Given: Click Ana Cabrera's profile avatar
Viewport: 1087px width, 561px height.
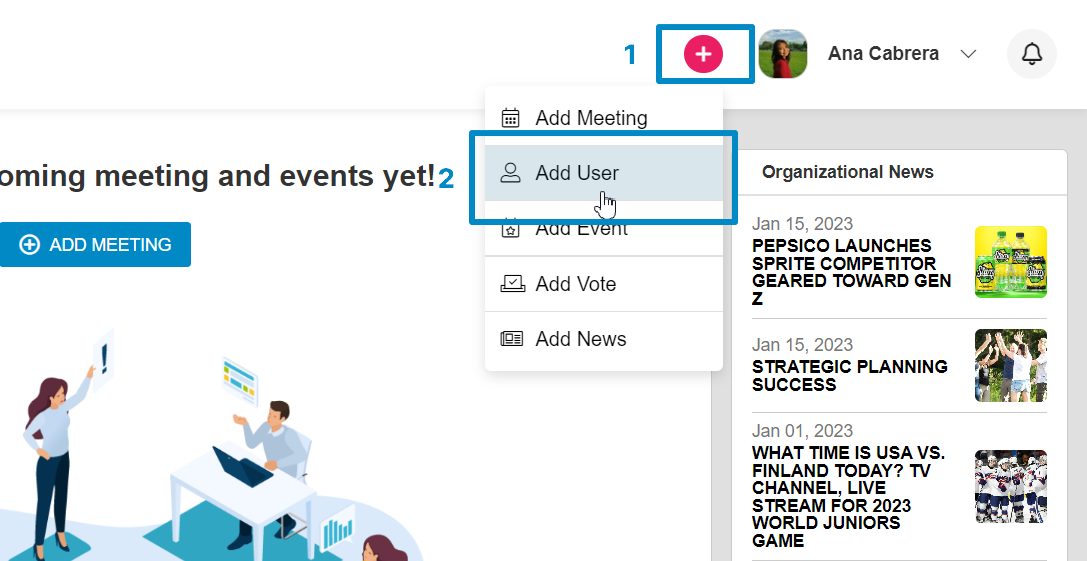Looking at the screenshot, I should pos(782,54).
